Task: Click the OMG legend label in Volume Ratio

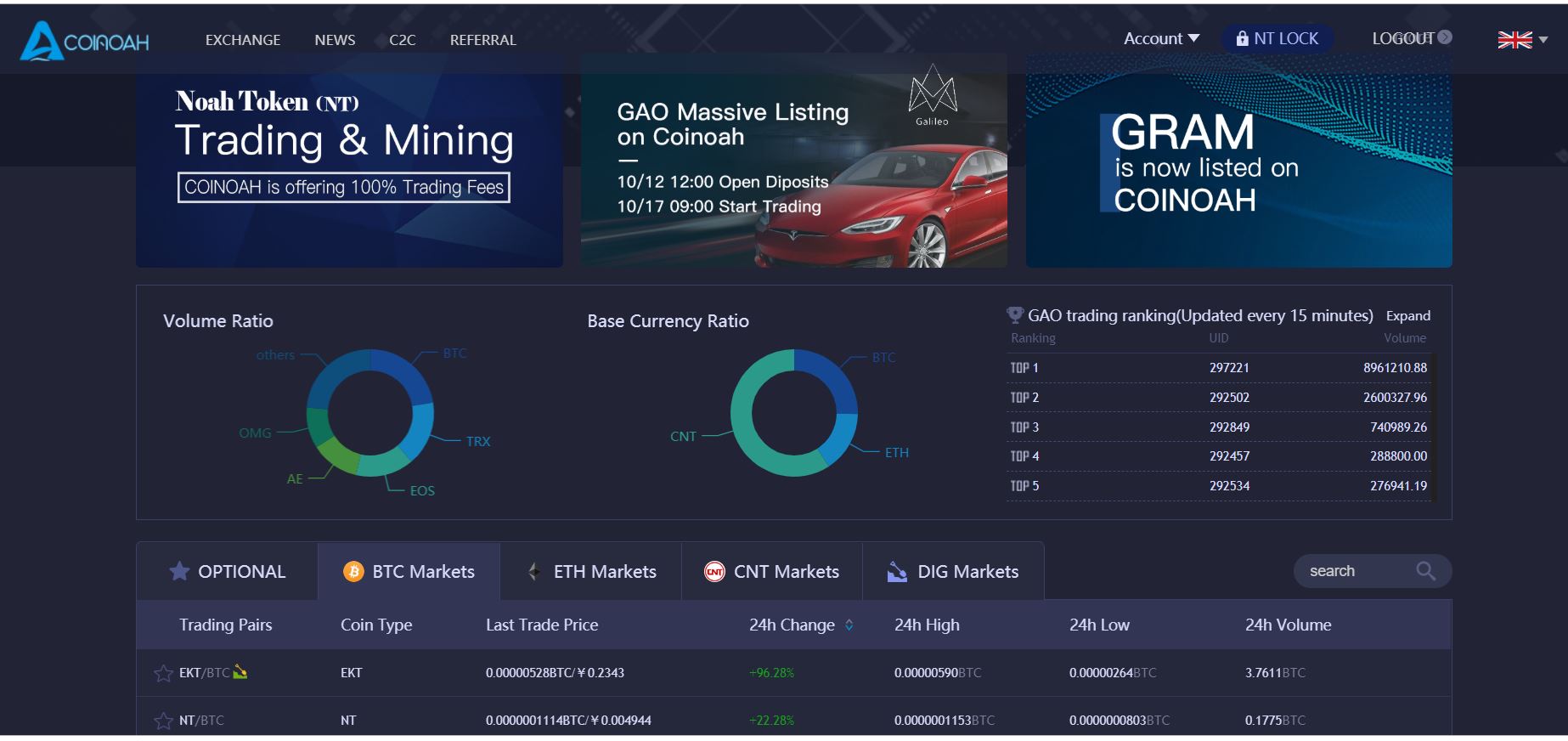Action: 255,433
